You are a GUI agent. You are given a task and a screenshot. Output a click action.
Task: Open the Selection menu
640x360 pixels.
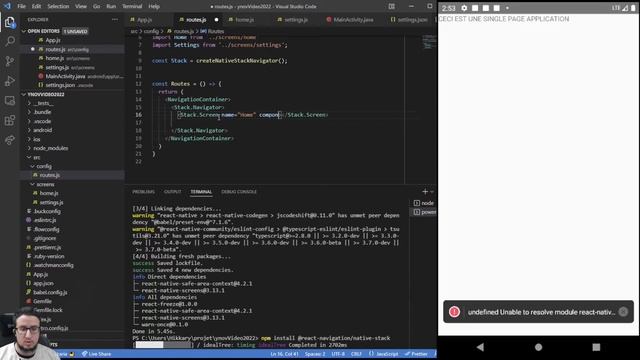click(x=58, y=6)
